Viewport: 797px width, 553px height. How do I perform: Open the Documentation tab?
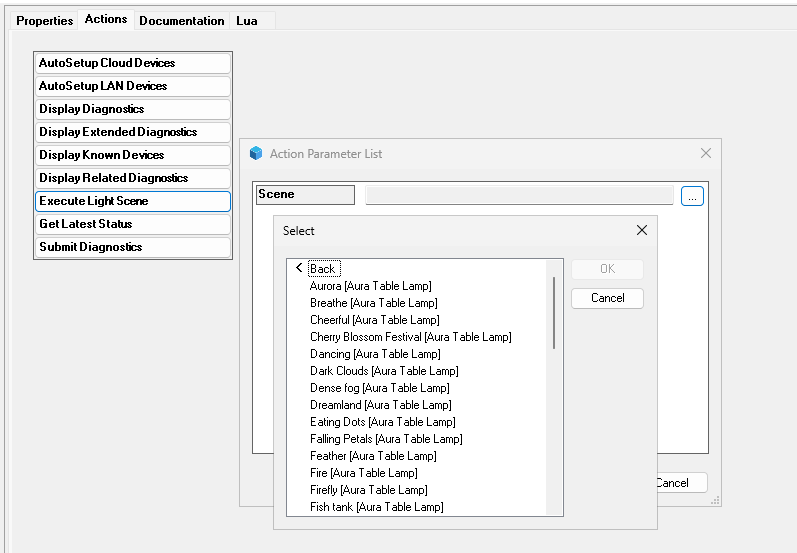pos(181,20)
